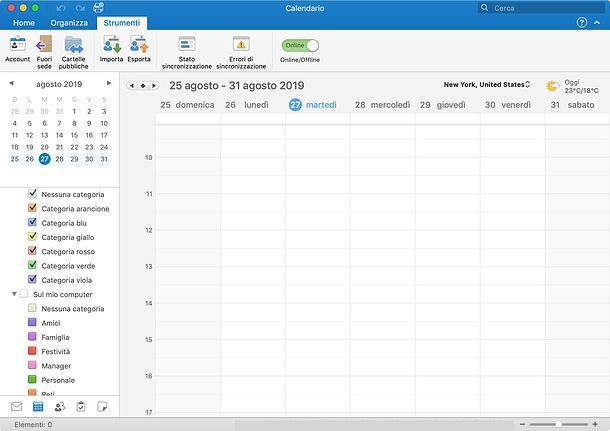Select 25 domenica column header

[x=187, y=105]
